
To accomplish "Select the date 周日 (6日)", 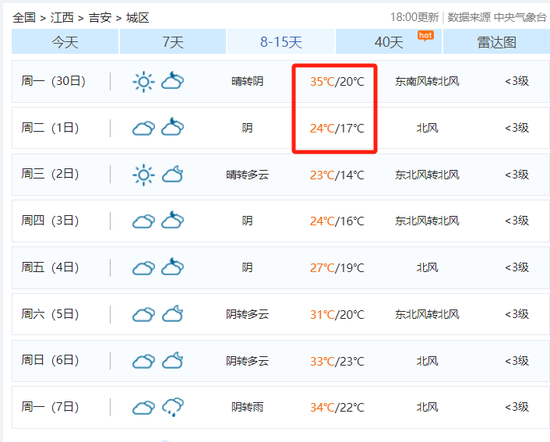I will [x=50, y=360].
